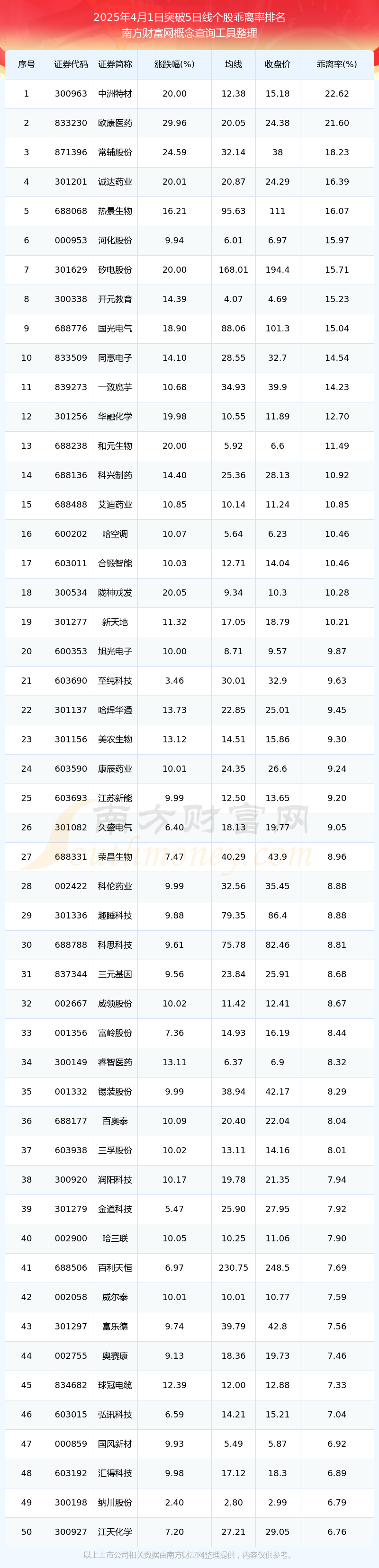Click stock code 688488
The height and width of the screenshot is (1568, 379).
71,505
